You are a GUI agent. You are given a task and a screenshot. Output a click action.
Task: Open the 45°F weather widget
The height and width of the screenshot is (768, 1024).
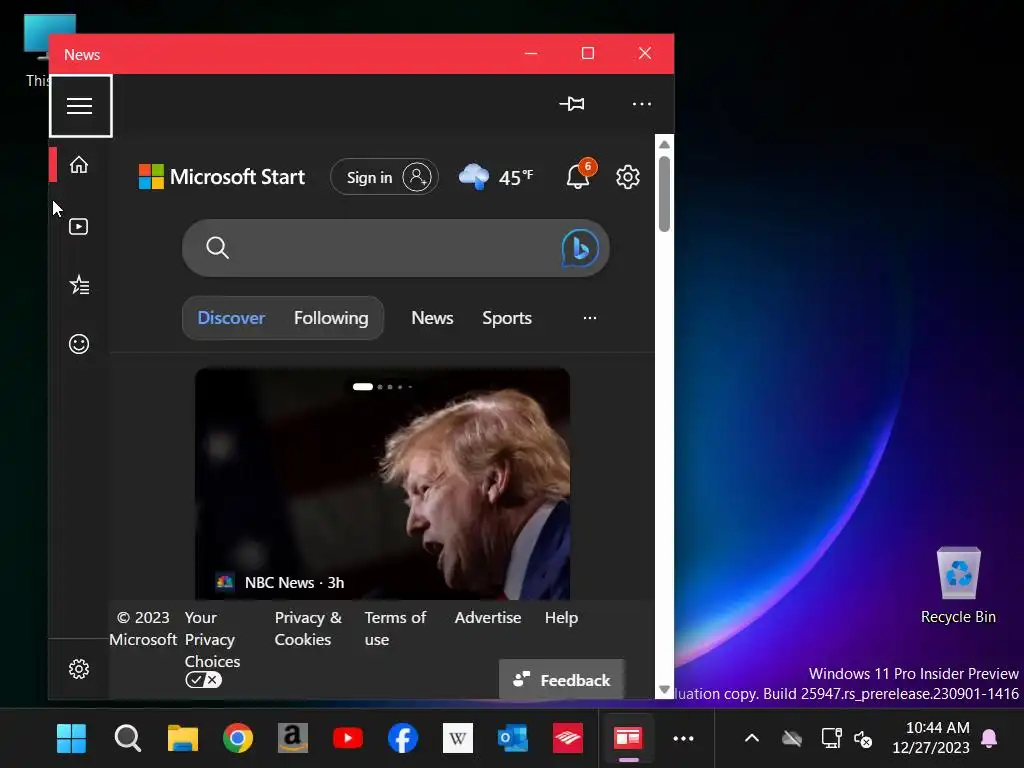(x=496, y=177)
